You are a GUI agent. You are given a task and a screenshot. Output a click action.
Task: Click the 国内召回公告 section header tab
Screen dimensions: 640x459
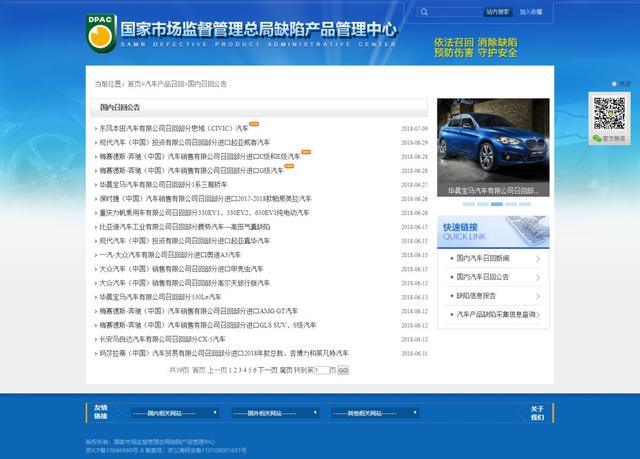(120, 108)
